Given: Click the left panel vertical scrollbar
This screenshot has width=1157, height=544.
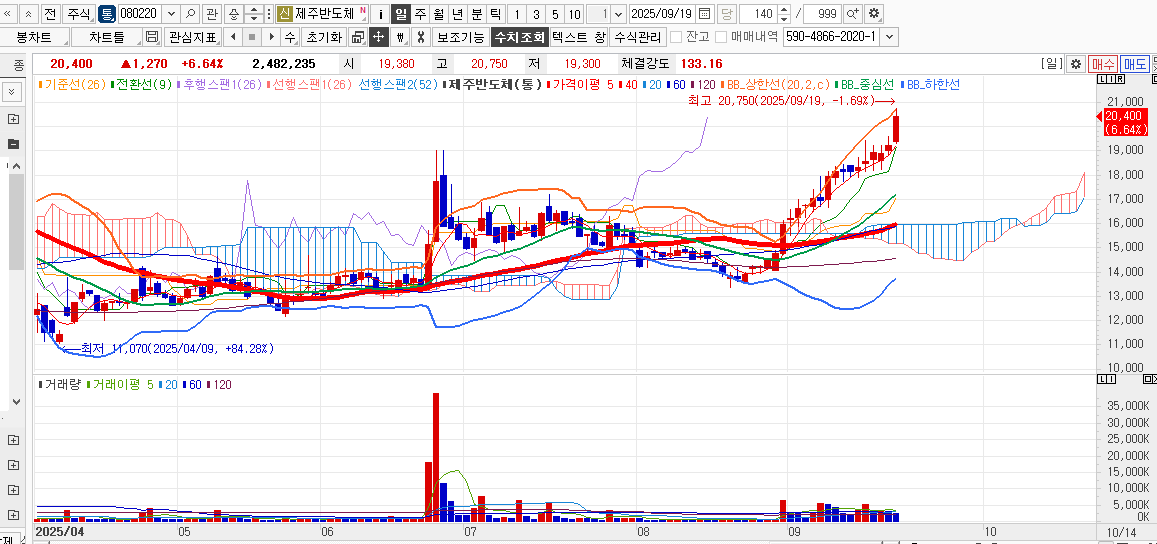Looking at the screenshot, I should tap(15, 230).
